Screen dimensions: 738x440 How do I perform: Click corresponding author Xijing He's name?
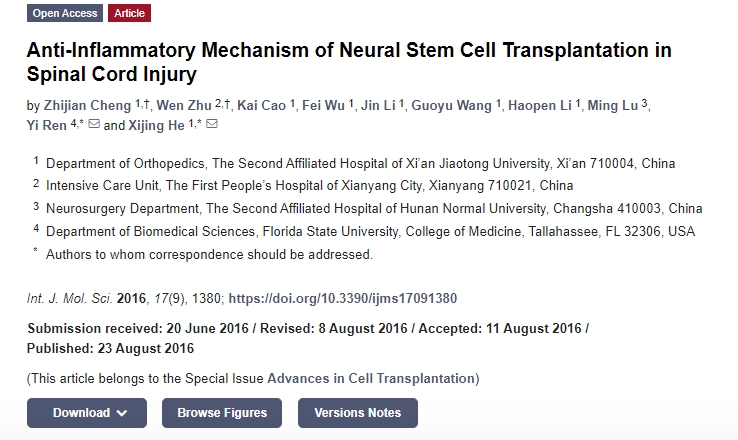(x=156, y=125)
